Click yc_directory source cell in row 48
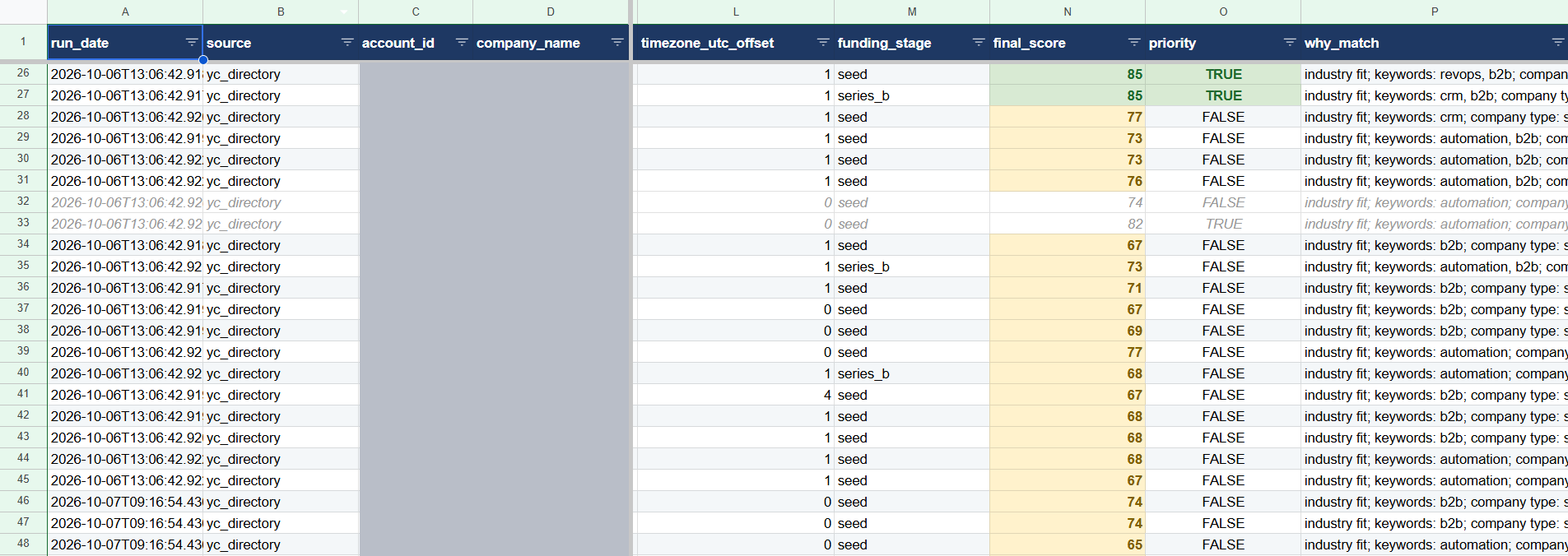 (281, 544)
